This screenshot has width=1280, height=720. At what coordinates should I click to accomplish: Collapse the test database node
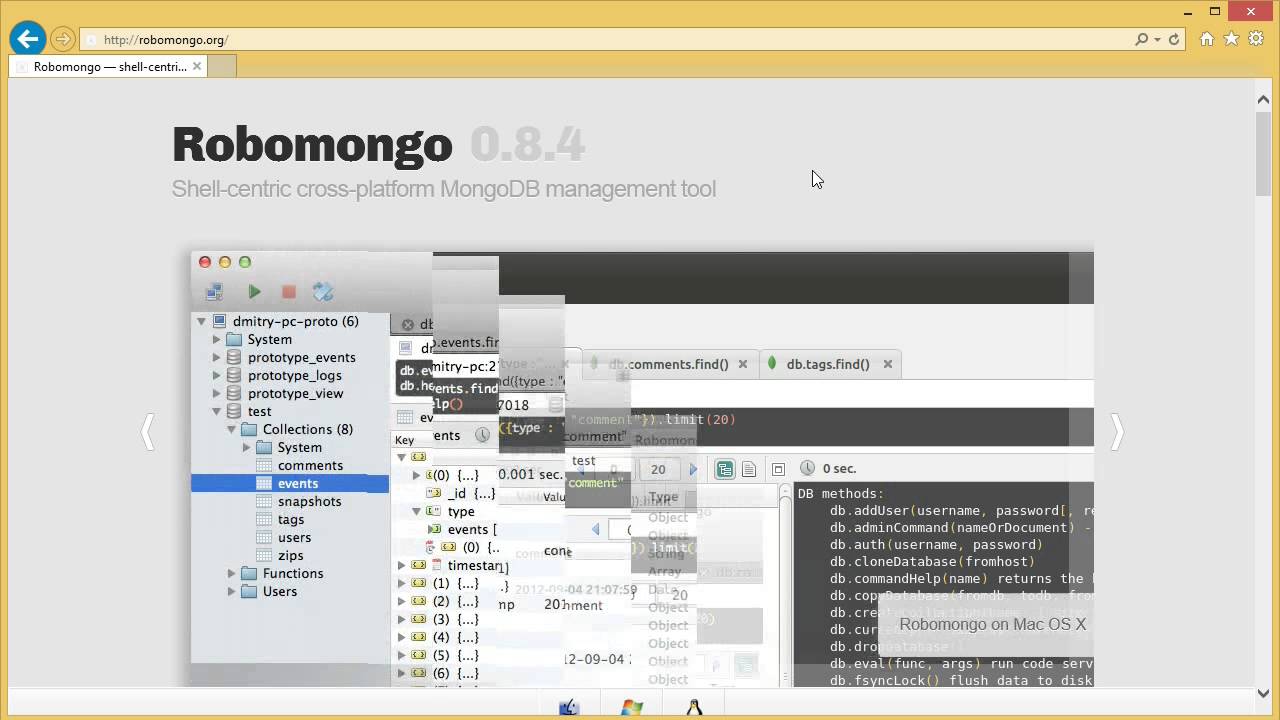(216, 412)
